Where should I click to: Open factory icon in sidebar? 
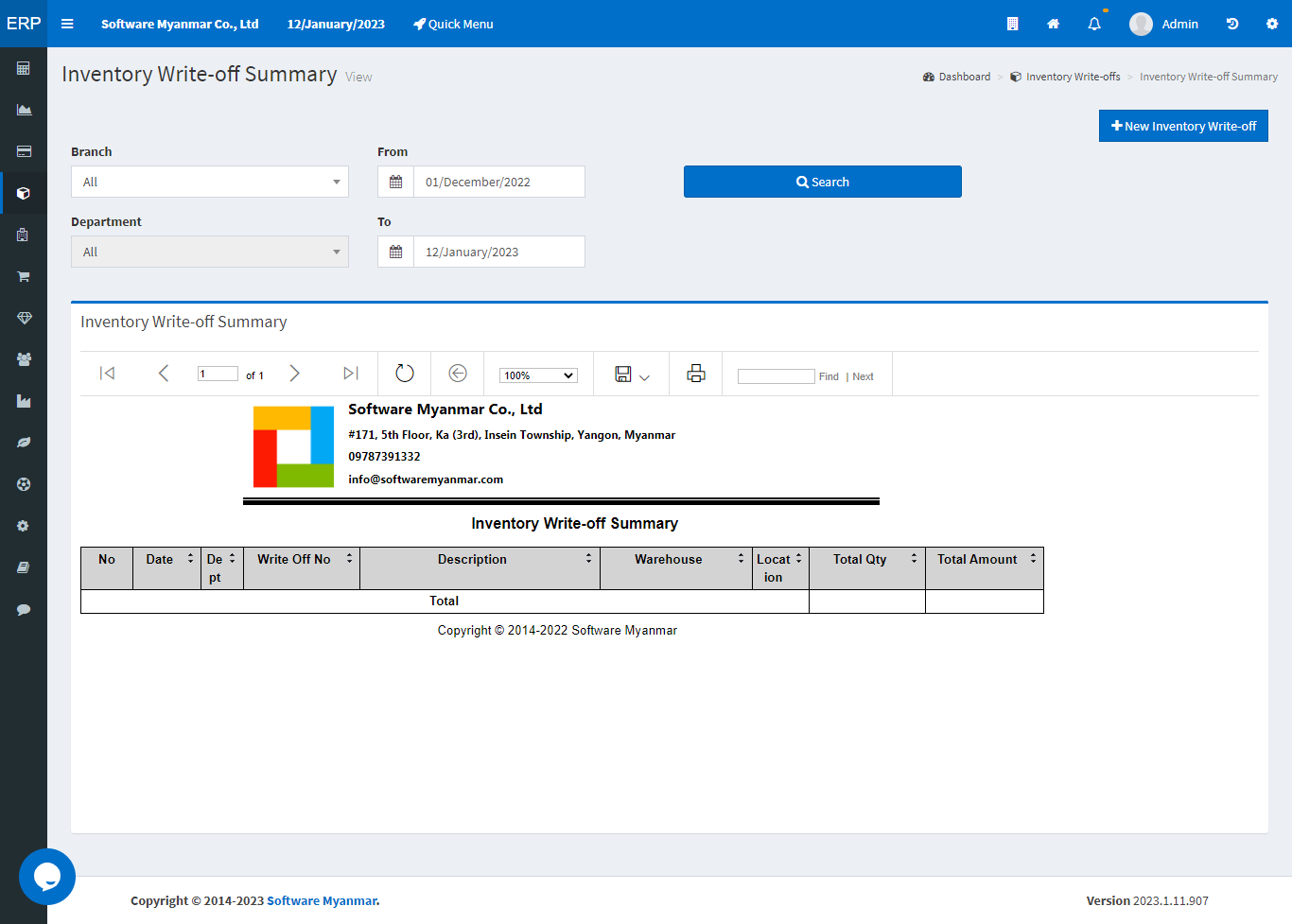[24, 401]
